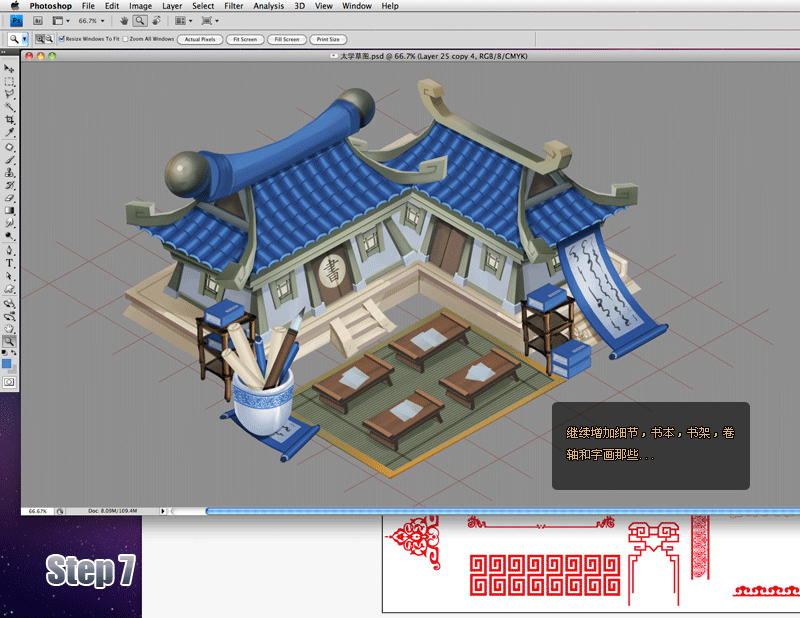
Task: Open the Edit menu
Action: (x=112, y=6)
